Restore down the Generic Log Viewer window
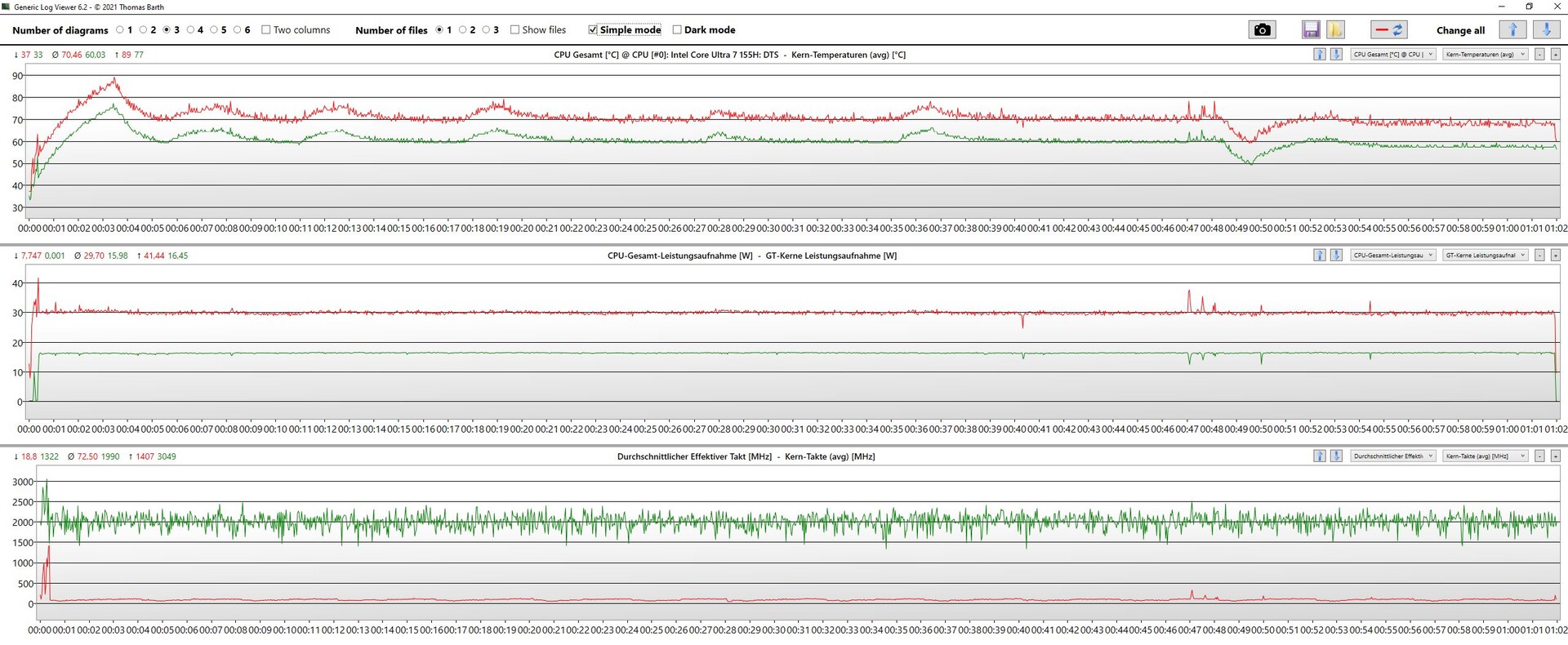This screenshot has height=645, width=1568. point(1529,7)
